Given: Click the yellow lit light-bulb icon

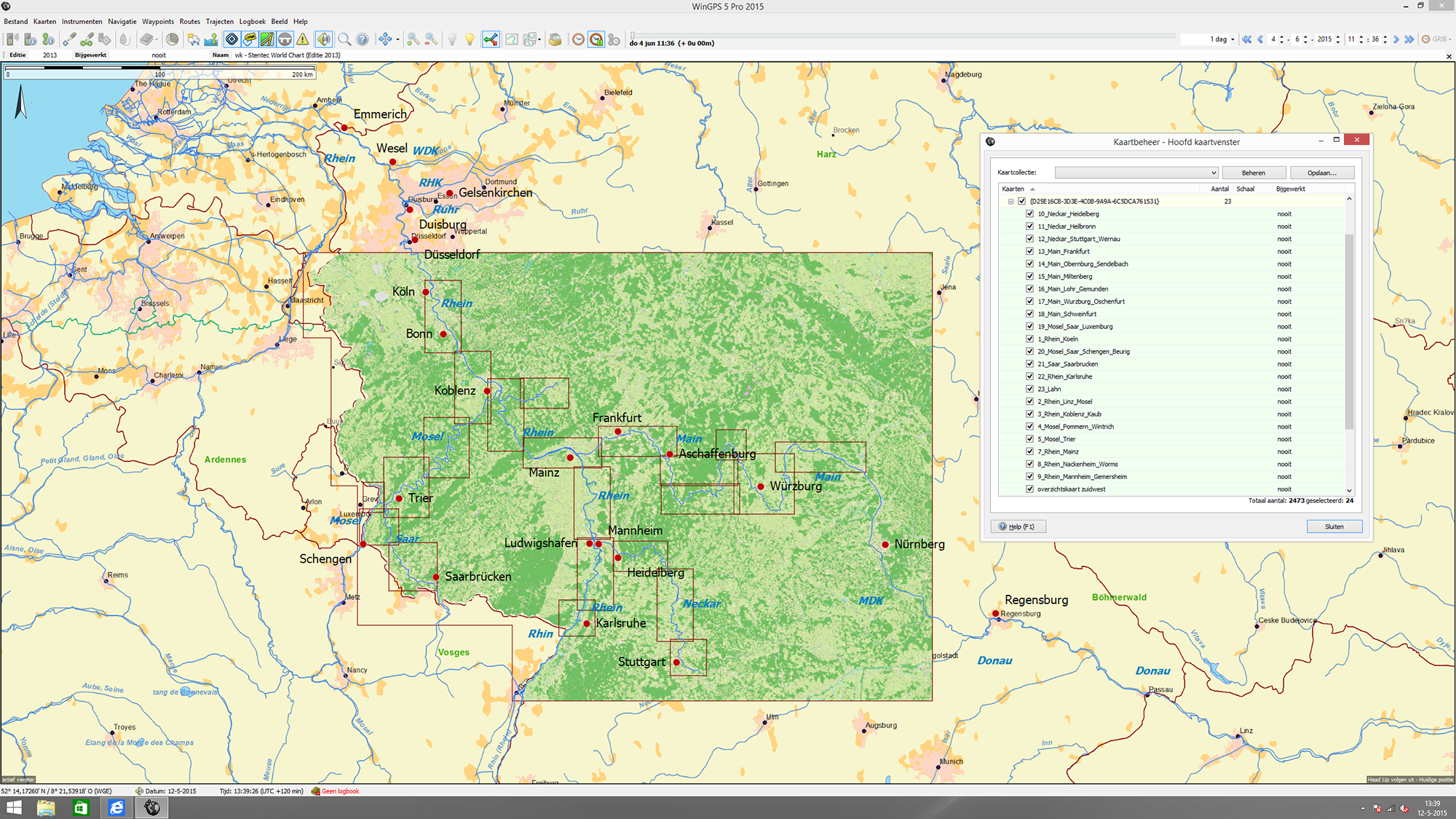Looking at the screenshot, I should coord(470,39).
